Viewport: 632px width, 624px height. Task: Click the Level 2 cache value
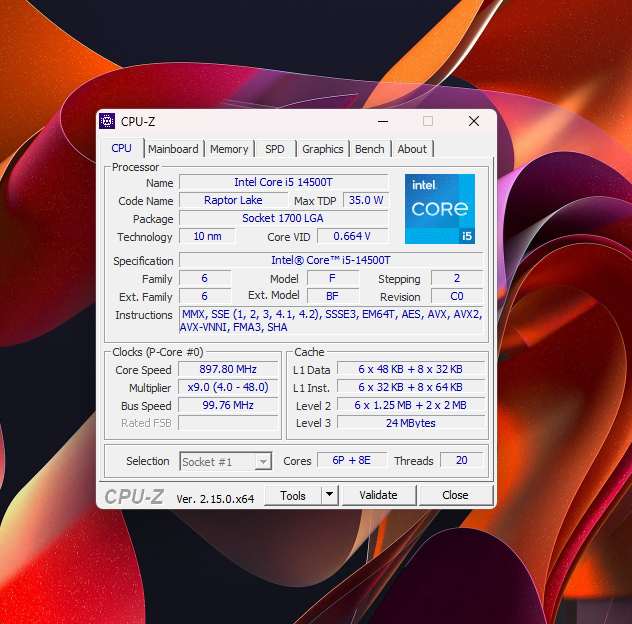click(x=411, y=405)
